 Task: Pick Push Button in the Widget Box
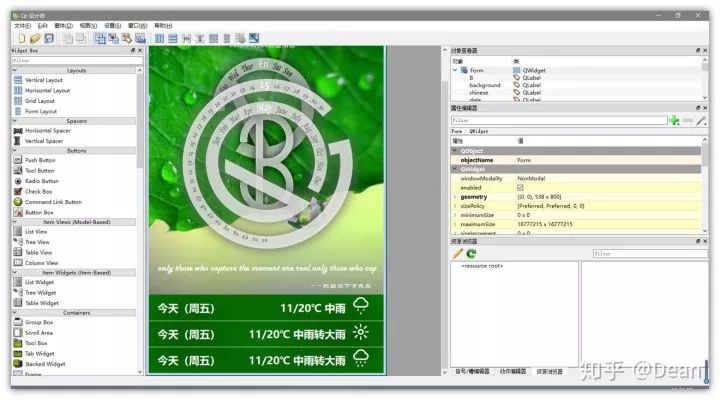[40, 160]
